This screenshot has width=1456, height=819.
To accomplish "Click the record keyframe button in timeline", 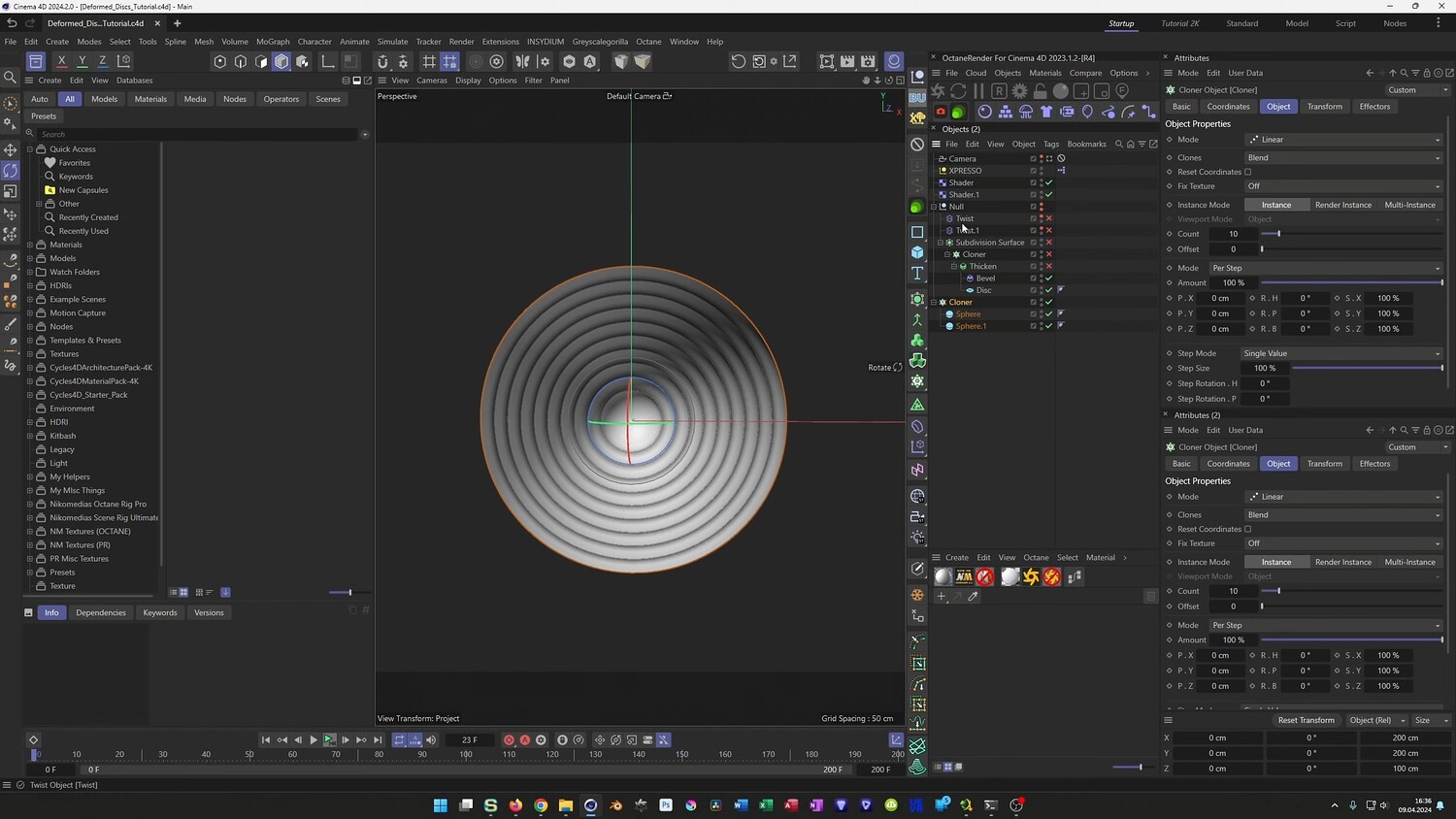I will pos(509,740).
